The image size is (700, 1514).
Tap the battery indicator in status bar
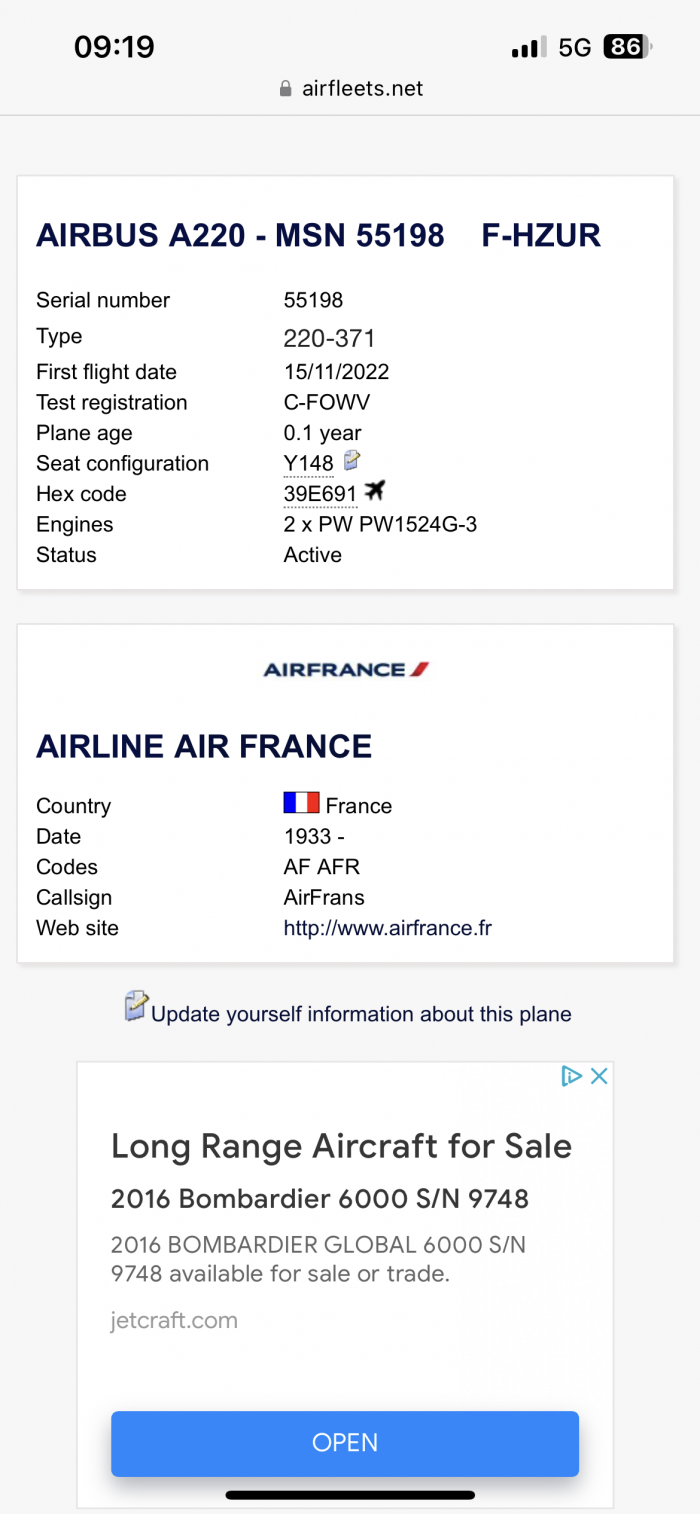pos(628,47)
